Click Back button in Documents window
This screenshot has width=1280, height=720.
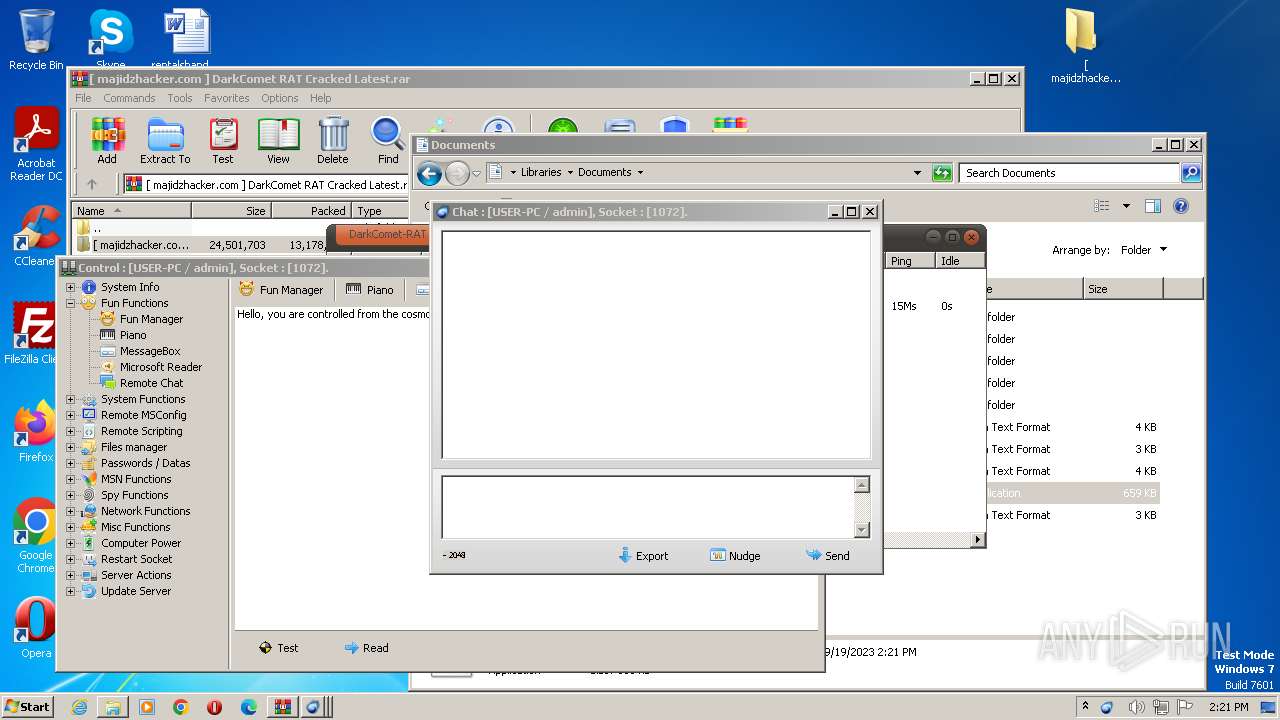coord(429,174)
